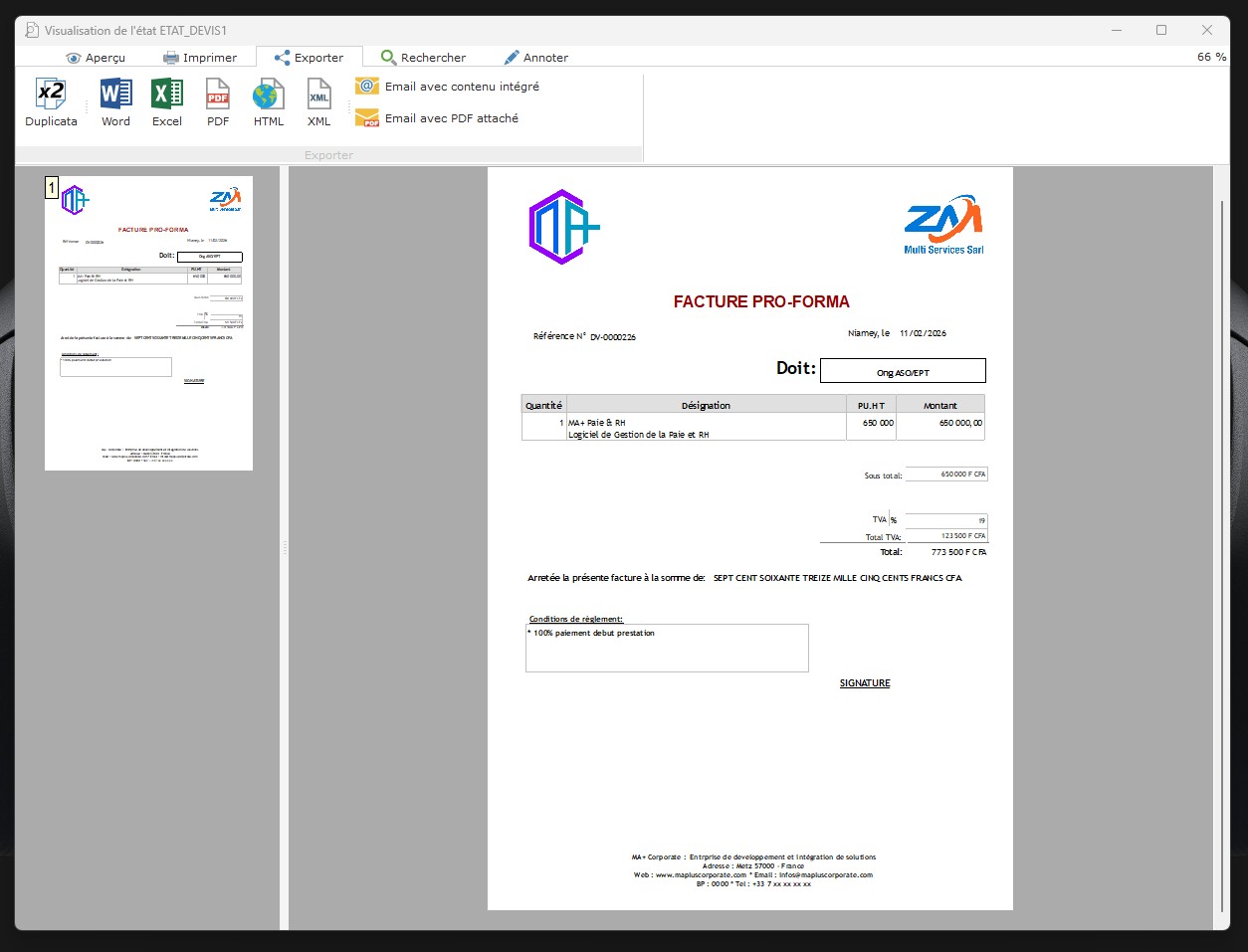Switch to the Imprimer tab
This screenshot has height=952, width=1248.
coord(200,58)
